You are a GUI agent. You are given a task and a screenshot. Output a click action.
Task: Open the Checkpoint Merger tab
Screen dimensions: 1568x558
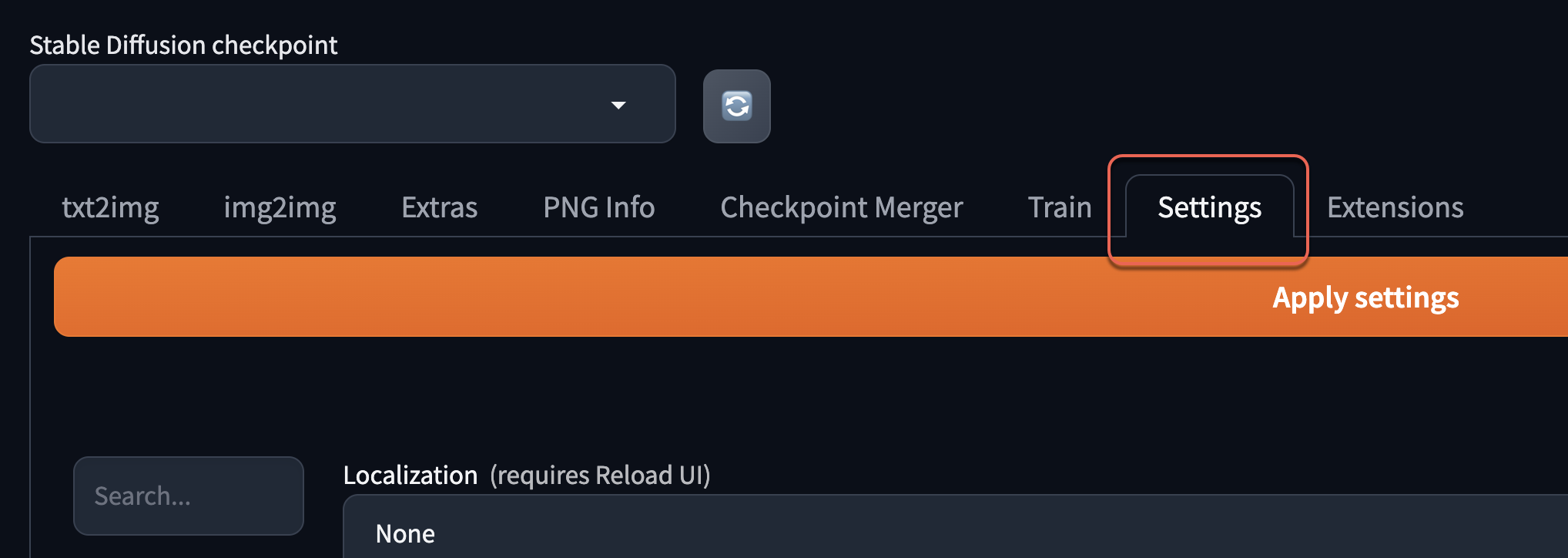pyautogui.click(x=841, y=207)
